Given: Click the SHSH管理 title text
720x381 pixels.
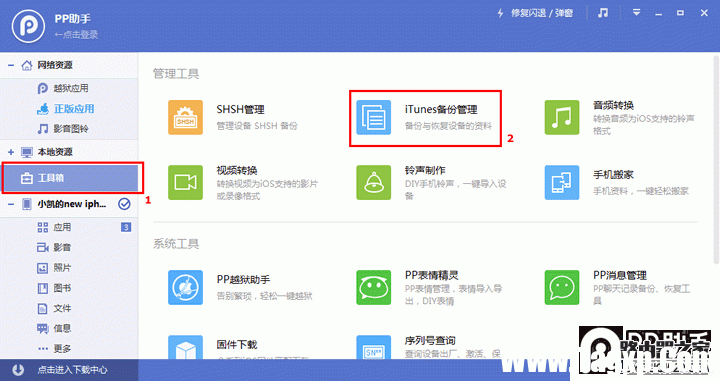Looking at the screenshot, I should 240,110.
